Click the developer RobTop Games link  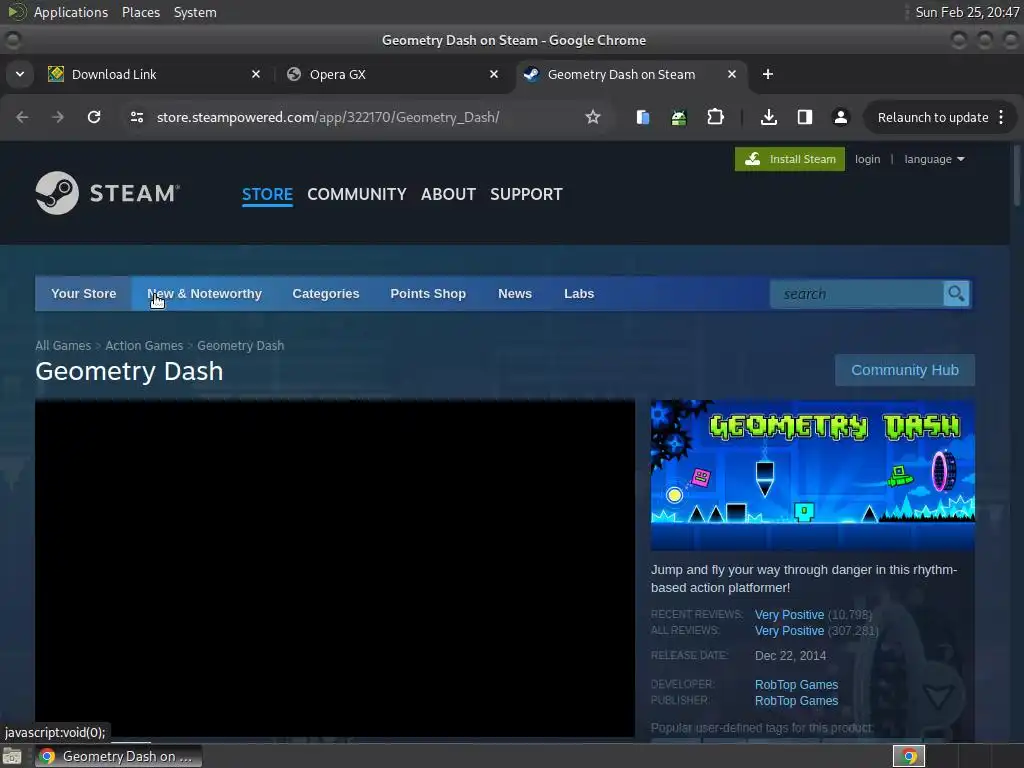pyautogui.click(x=797, y=684)
